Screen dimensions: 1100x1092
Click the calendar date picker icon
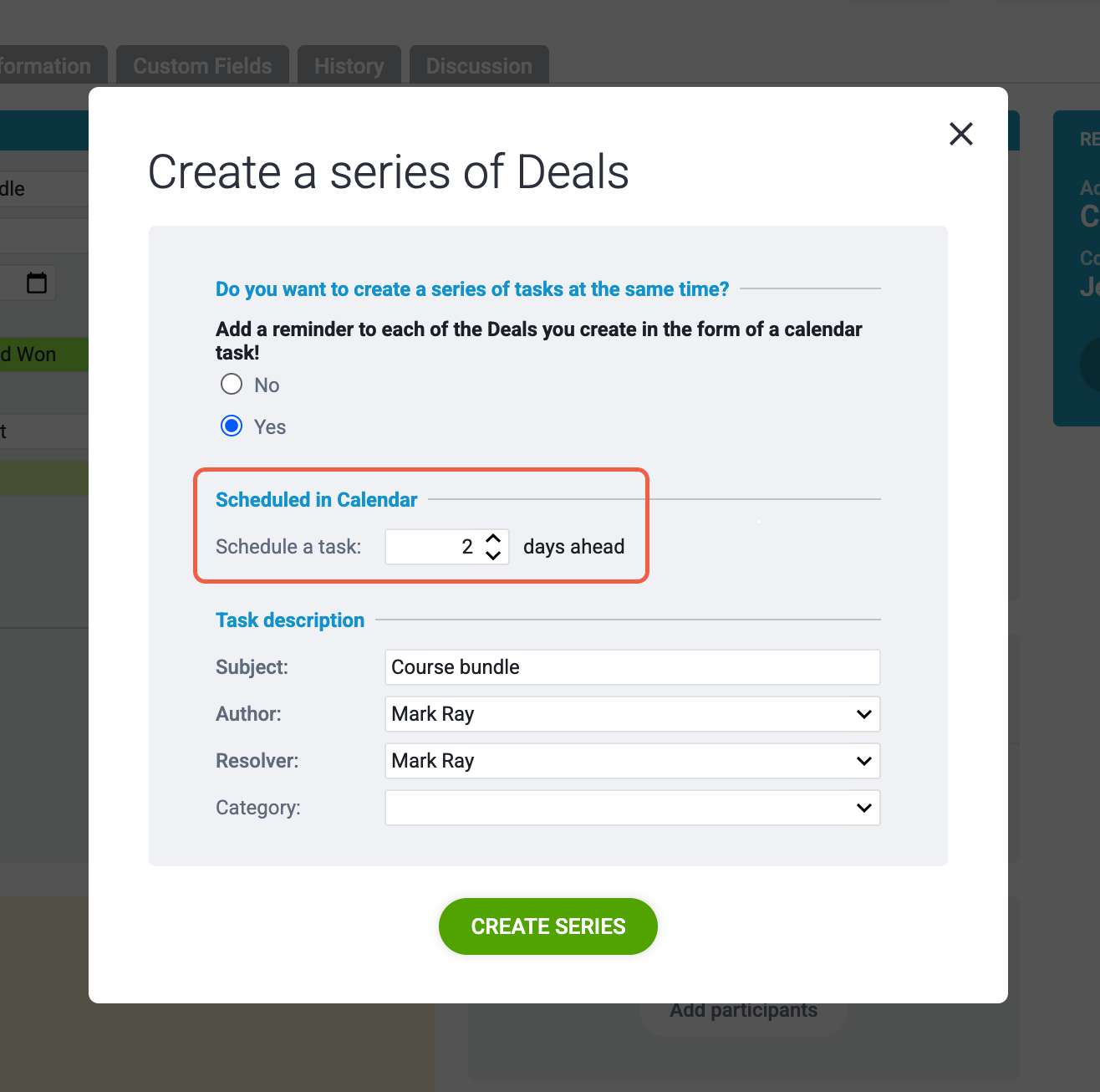37,283
